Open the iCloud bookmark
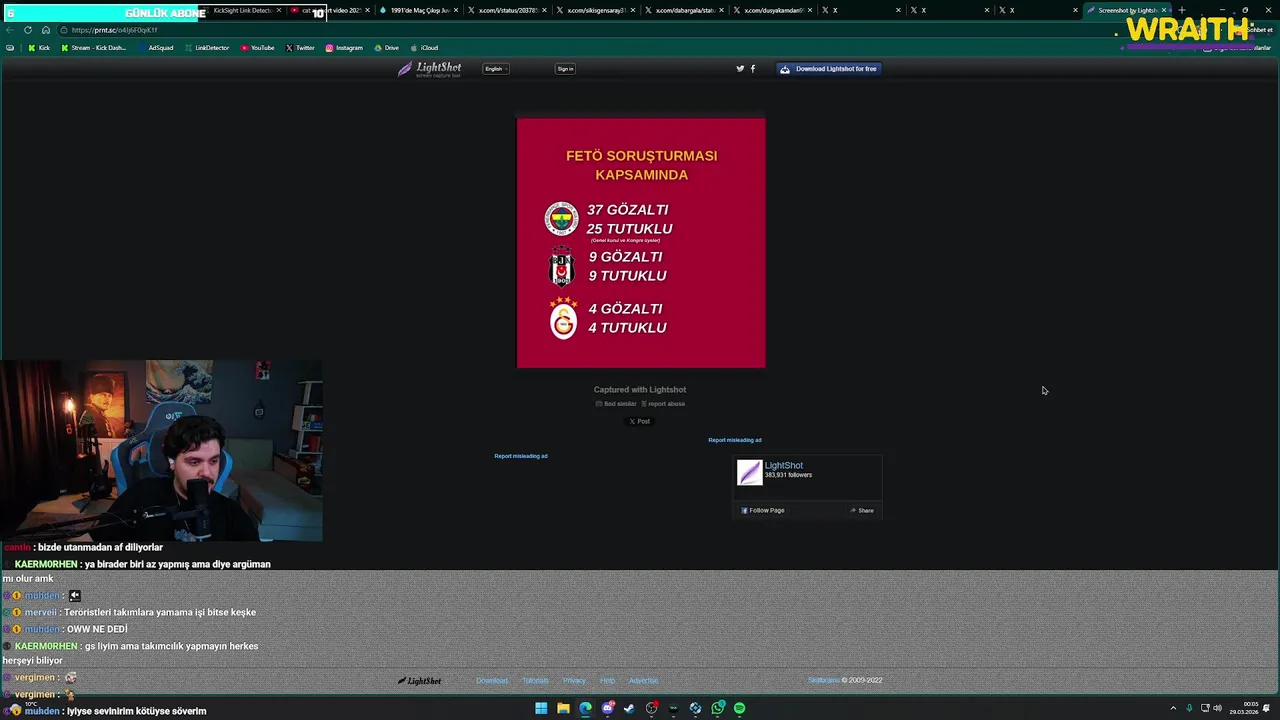This screenshot has width=1280, height=720. pos(424,48)
